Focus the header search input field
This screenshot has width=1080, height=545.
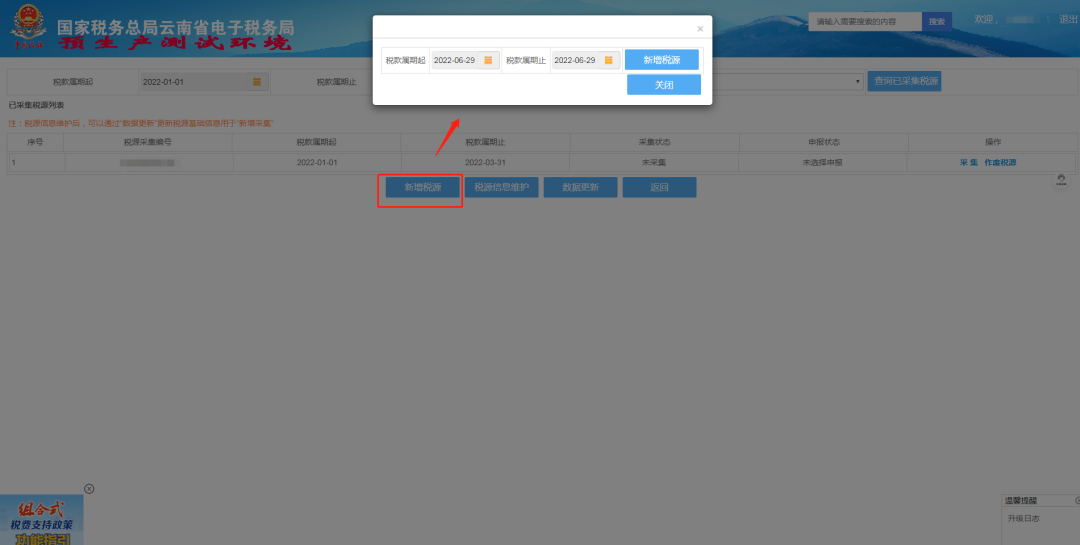[865, 22]
